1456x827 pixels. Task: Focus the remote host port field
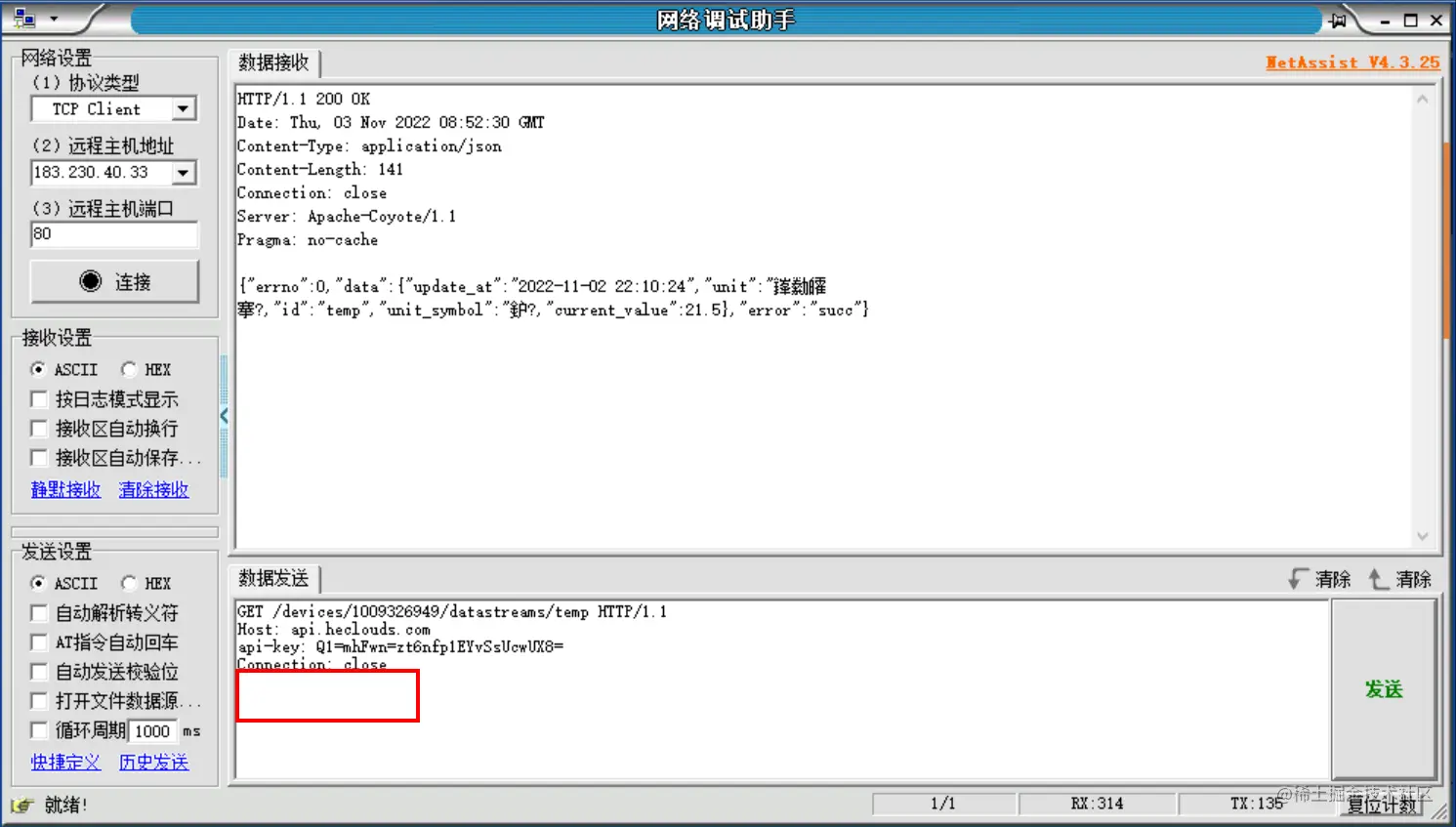coord(114,234)
